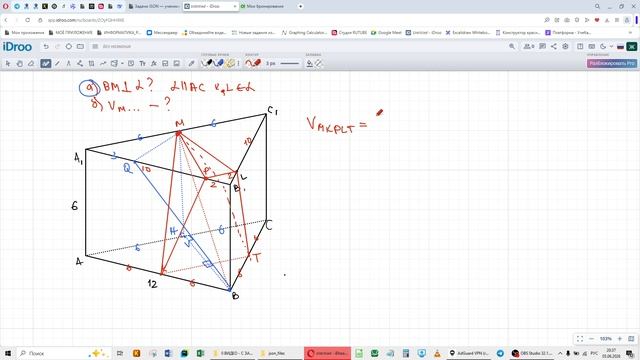Zoom out with the minus button
The width and height of the screenshot is (640, 360).
tap(591, 339)
